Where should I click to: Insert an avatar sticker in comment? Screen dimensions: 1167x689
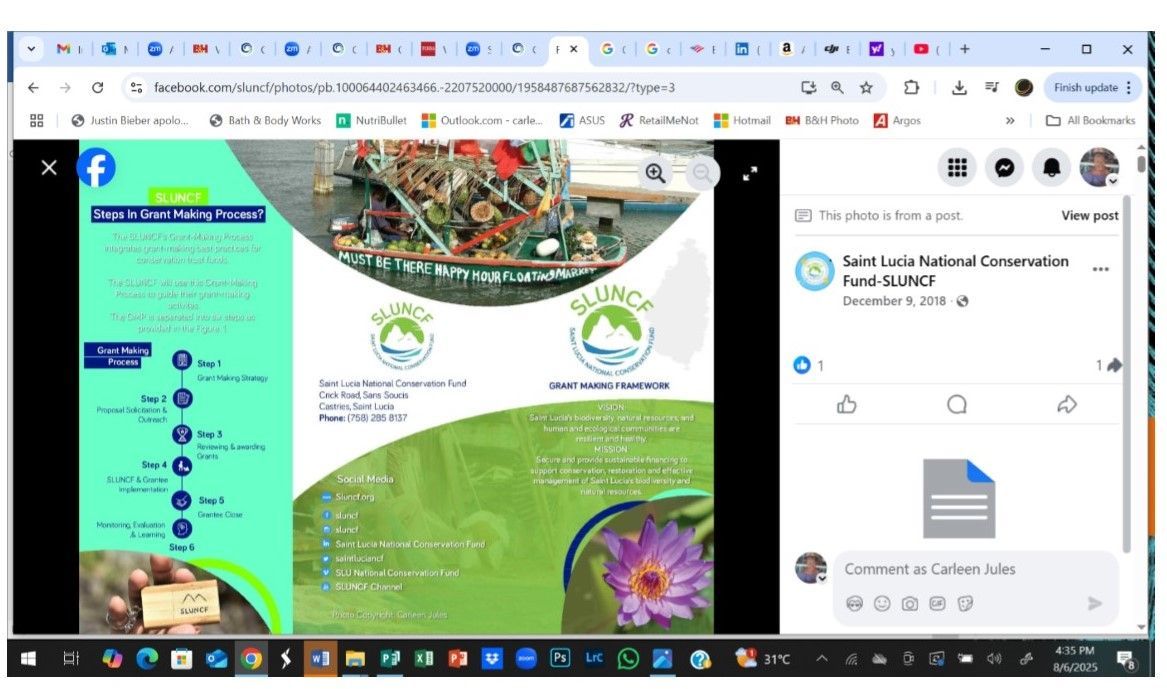[854, 603]
